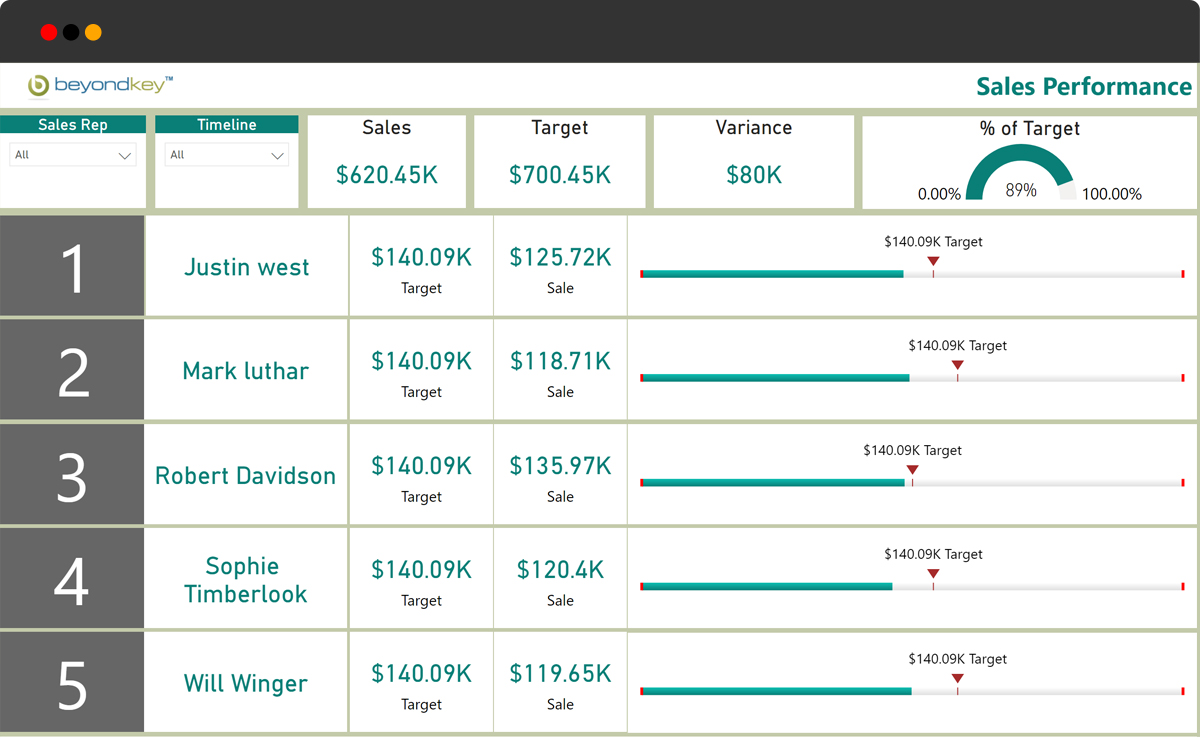Image resolution: width=1200 pixels, height=740 pixels.
Task: Click Sophie Timberlook's $120.4K sale value
Action: [x=560, y=570]
